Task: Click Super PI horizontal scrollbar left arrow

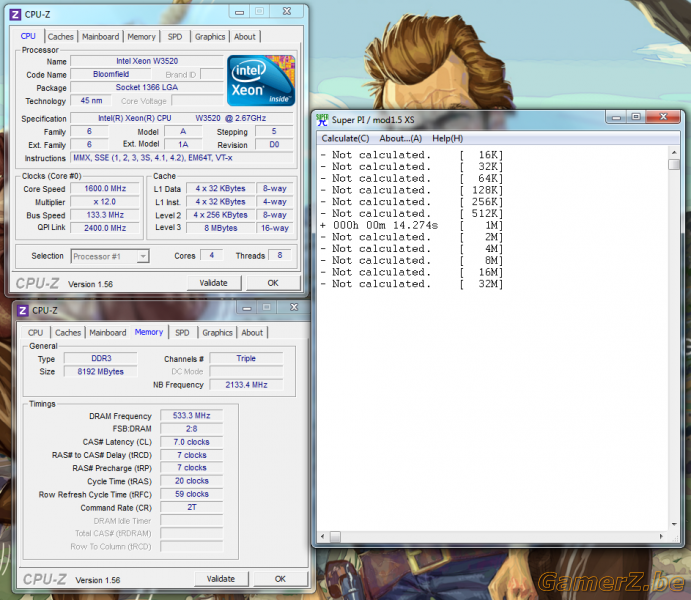Action: [323, 537]
